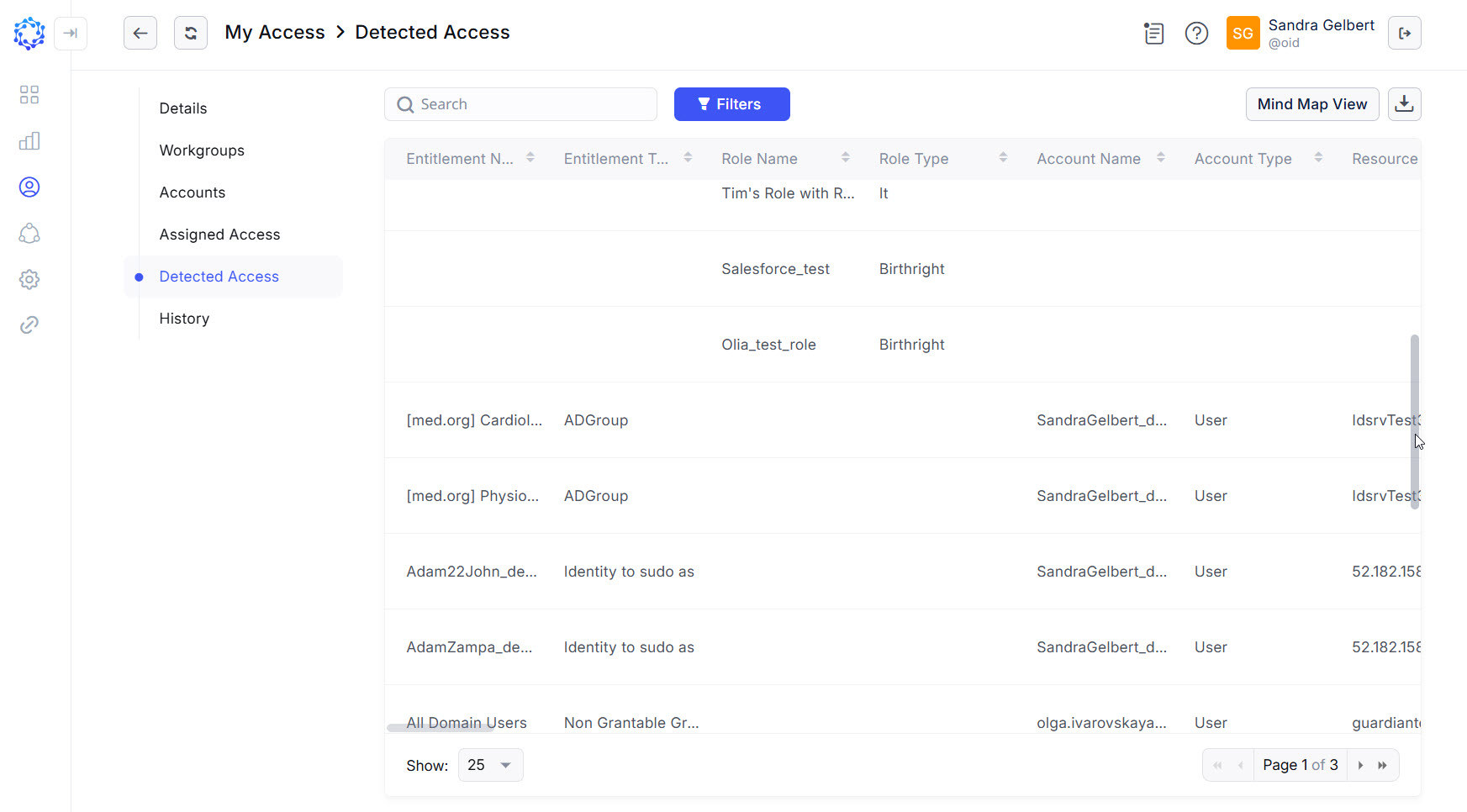This screenshot has height=812, width=1467.
Task: Open the Show 25 rows dropdown
Action: tap(491, 765)
